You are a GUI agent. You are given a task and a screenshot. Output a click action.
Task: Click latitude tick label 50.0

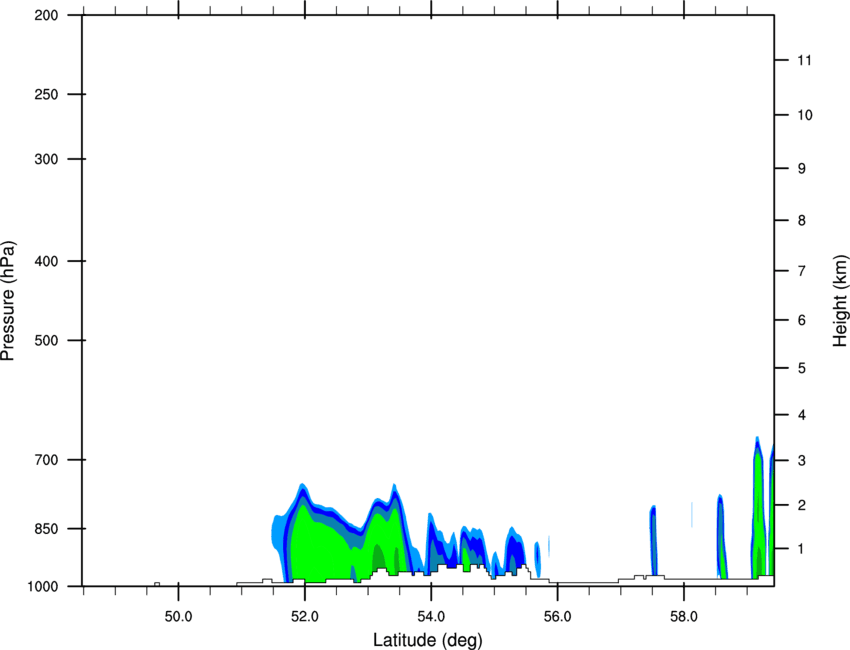click(x=178, y=617)
